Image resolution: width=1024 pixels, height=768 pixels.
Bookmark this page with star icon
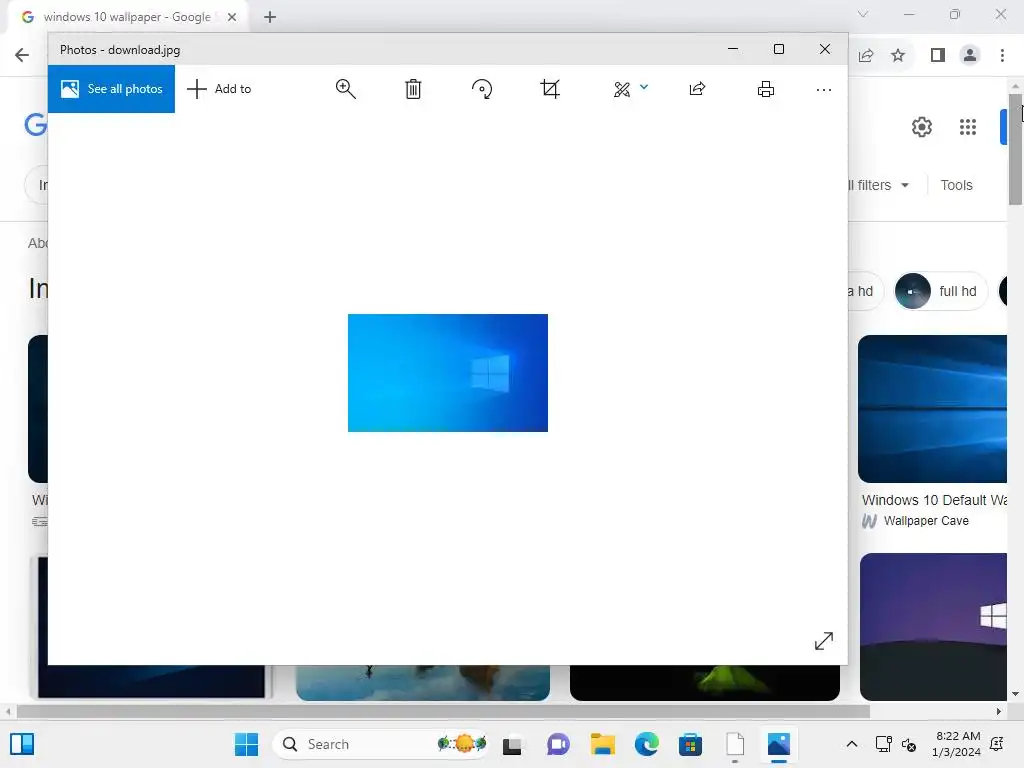coord(899,56)
